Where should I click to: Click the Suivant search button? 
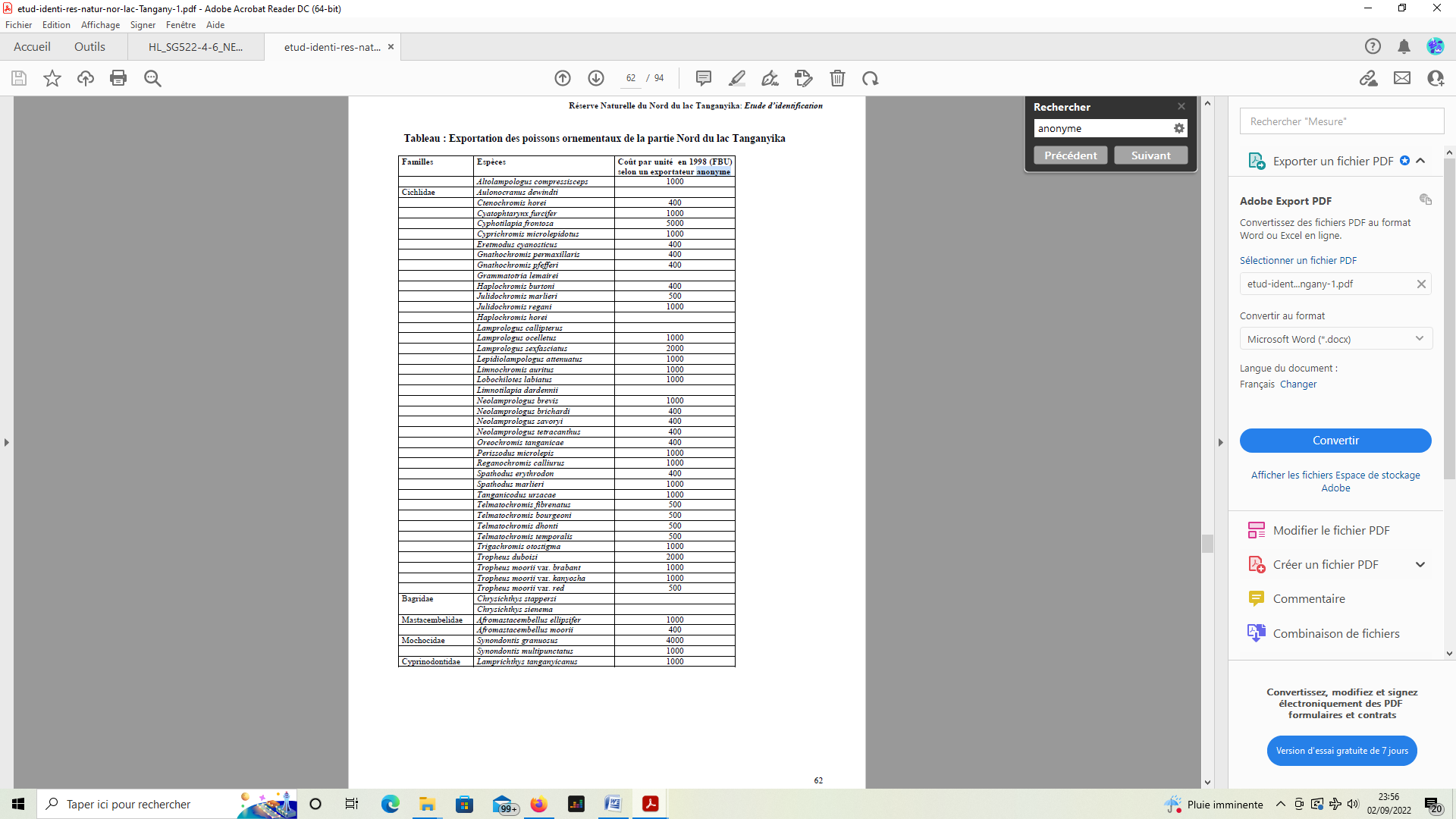point(1150,155)
